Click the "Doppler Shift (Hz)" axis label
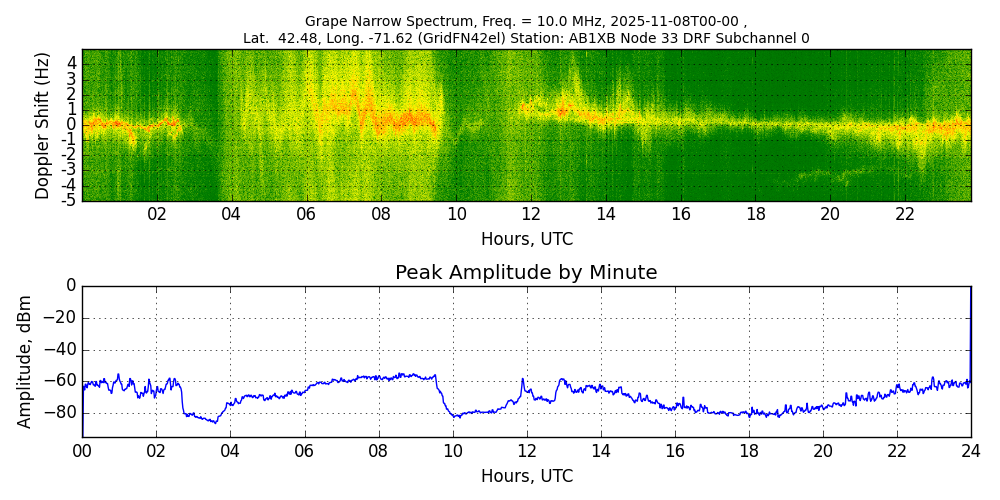 click(43, 125)
